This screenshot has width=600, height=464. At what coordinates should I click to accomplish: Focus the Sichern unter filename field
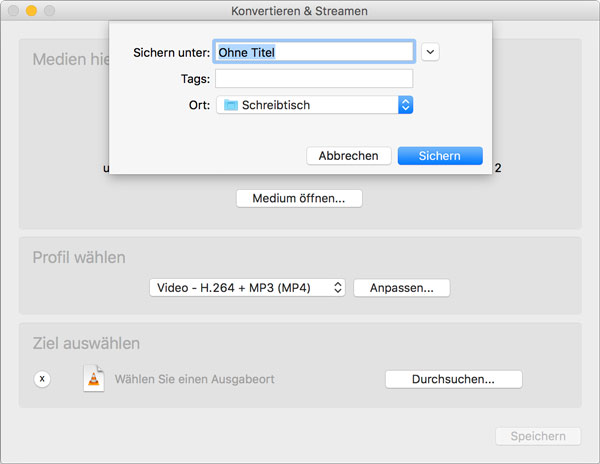pos(314,52)
